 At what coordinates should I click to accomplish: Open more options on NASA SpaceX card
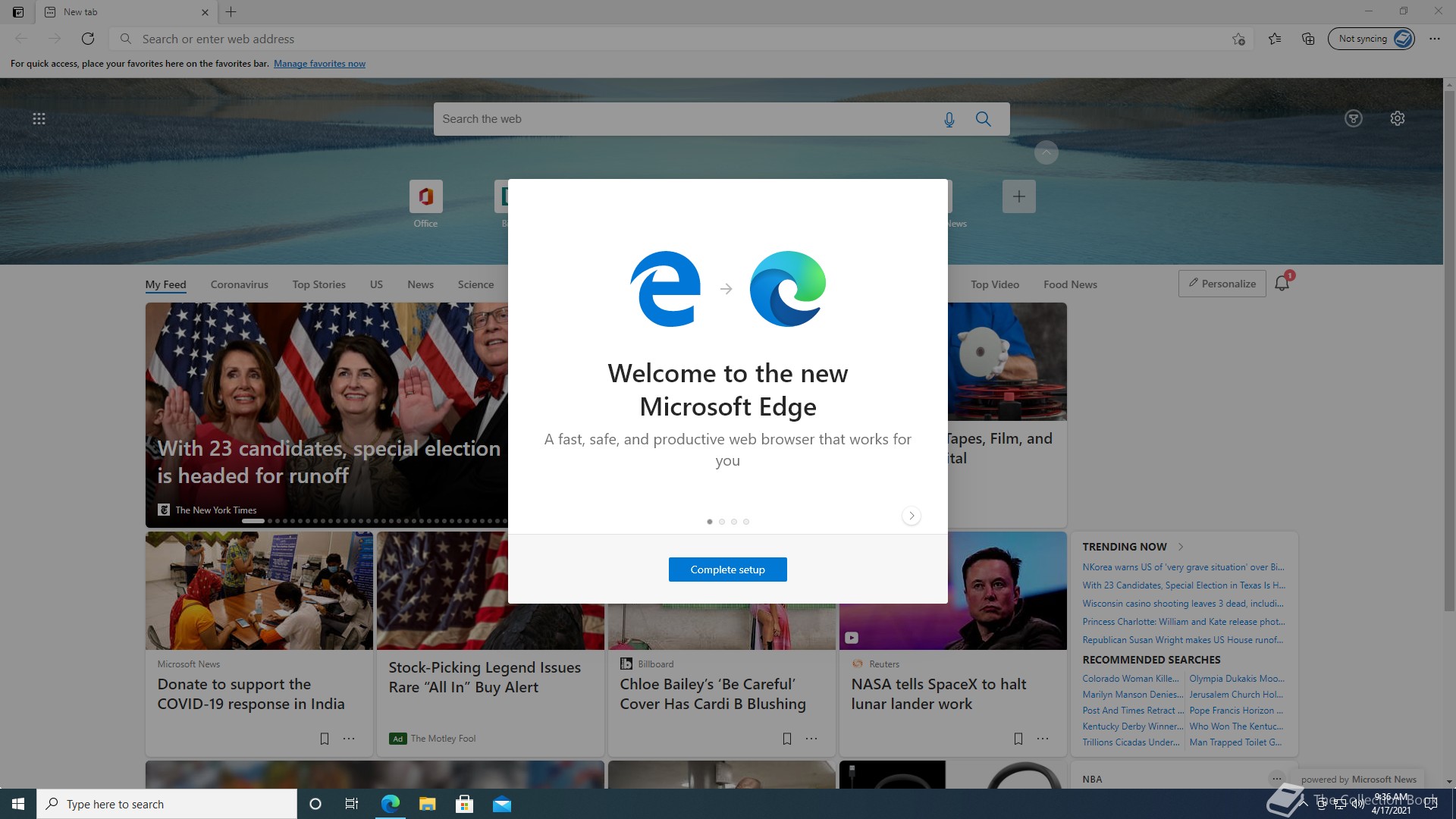(x=1043, y=739)
